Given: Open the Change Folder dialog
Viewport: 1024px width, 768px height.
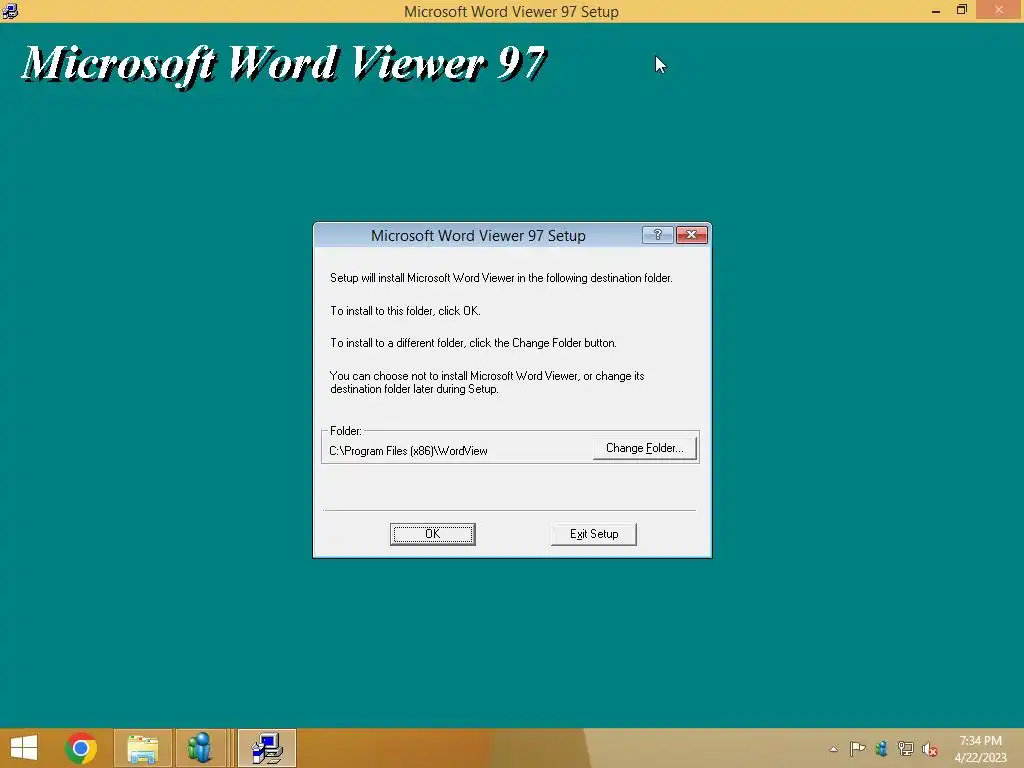Looking at the screenshot, I should click(645, 448).
